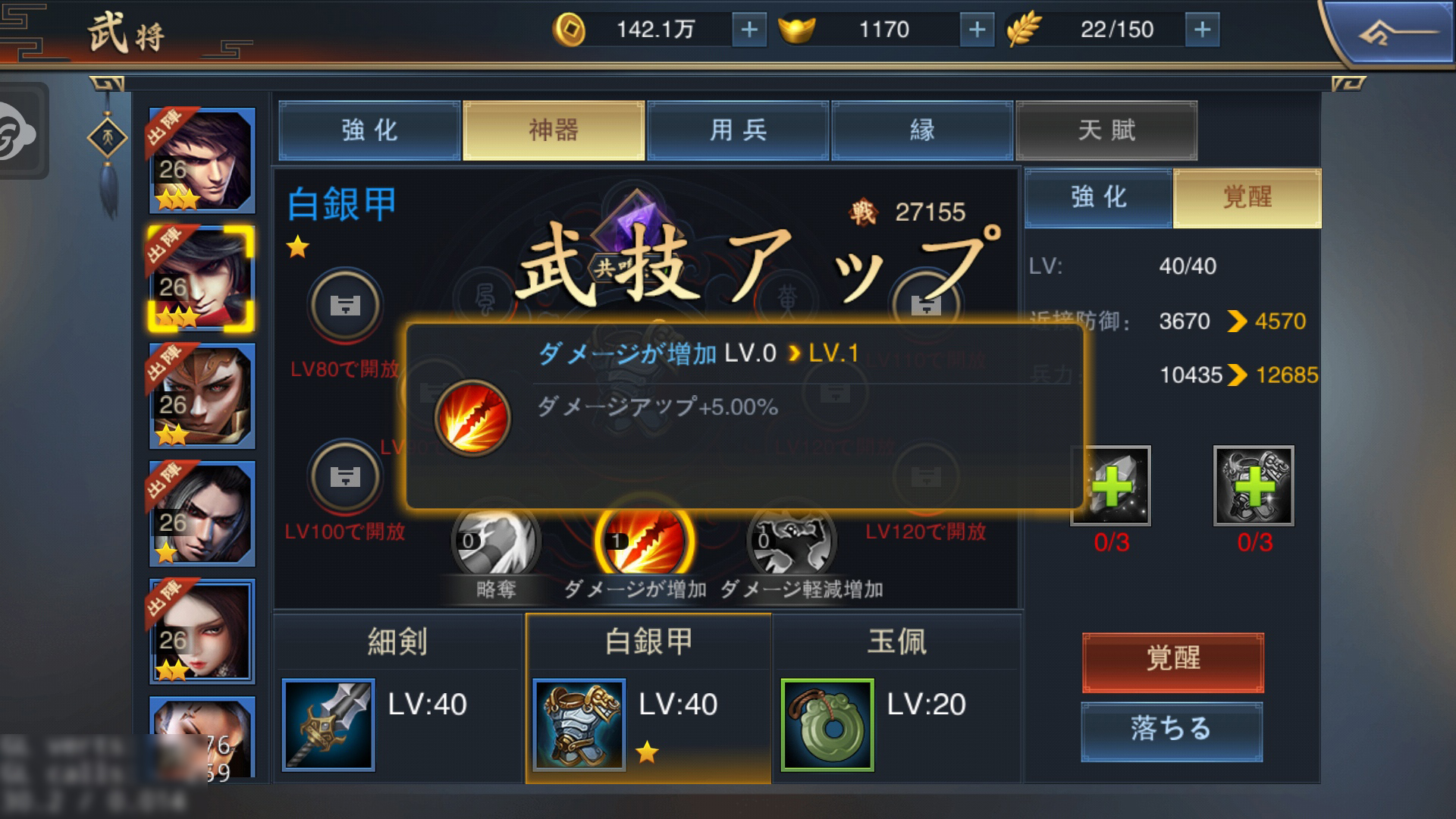Add more ingots with plus button
The width and height of the screenshot is (1456, 819).
tap(977, 30)
